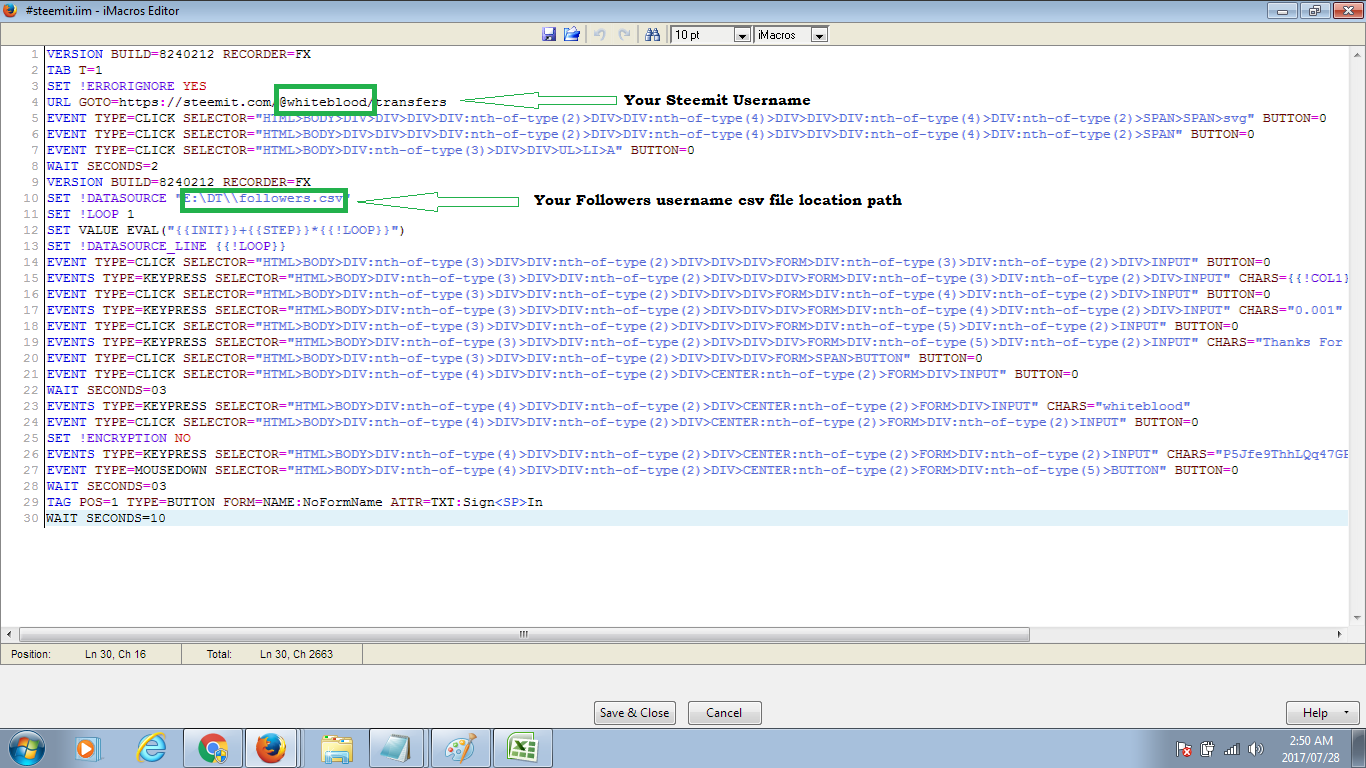Open the 10 pt font size dropdown

coord(741,35)
